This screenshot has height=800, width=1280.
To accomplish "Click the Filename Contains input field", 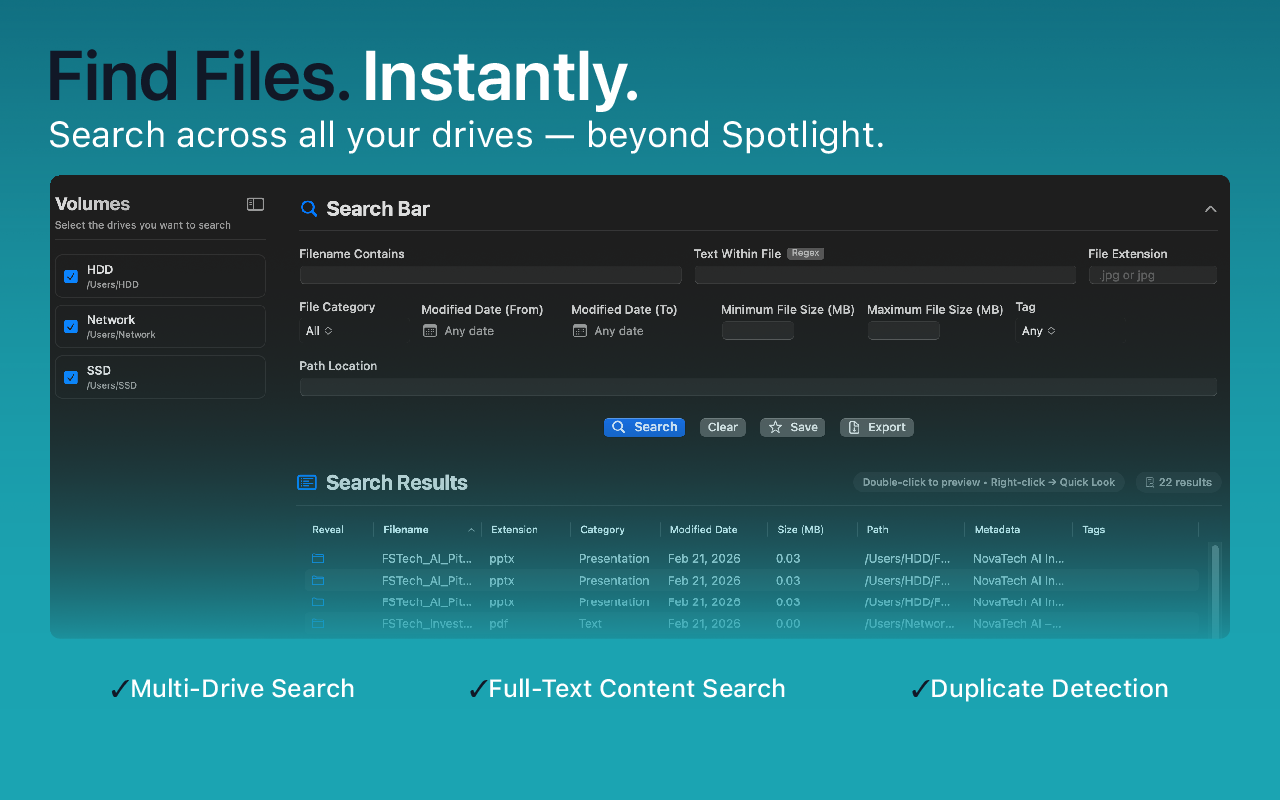I will 490,275.
